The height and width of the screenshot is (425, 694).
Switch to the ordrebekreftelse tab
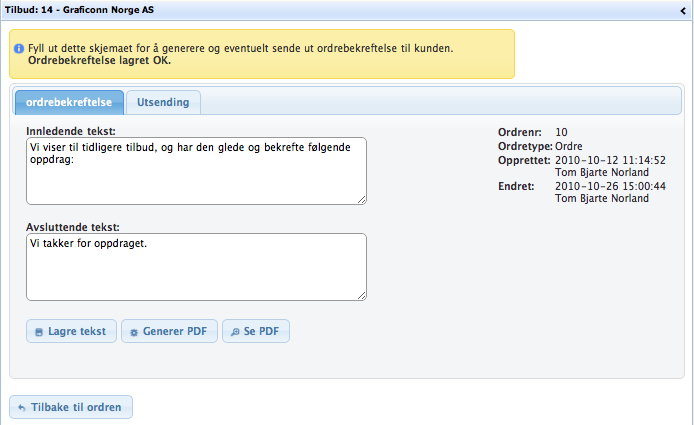(69, 102)
